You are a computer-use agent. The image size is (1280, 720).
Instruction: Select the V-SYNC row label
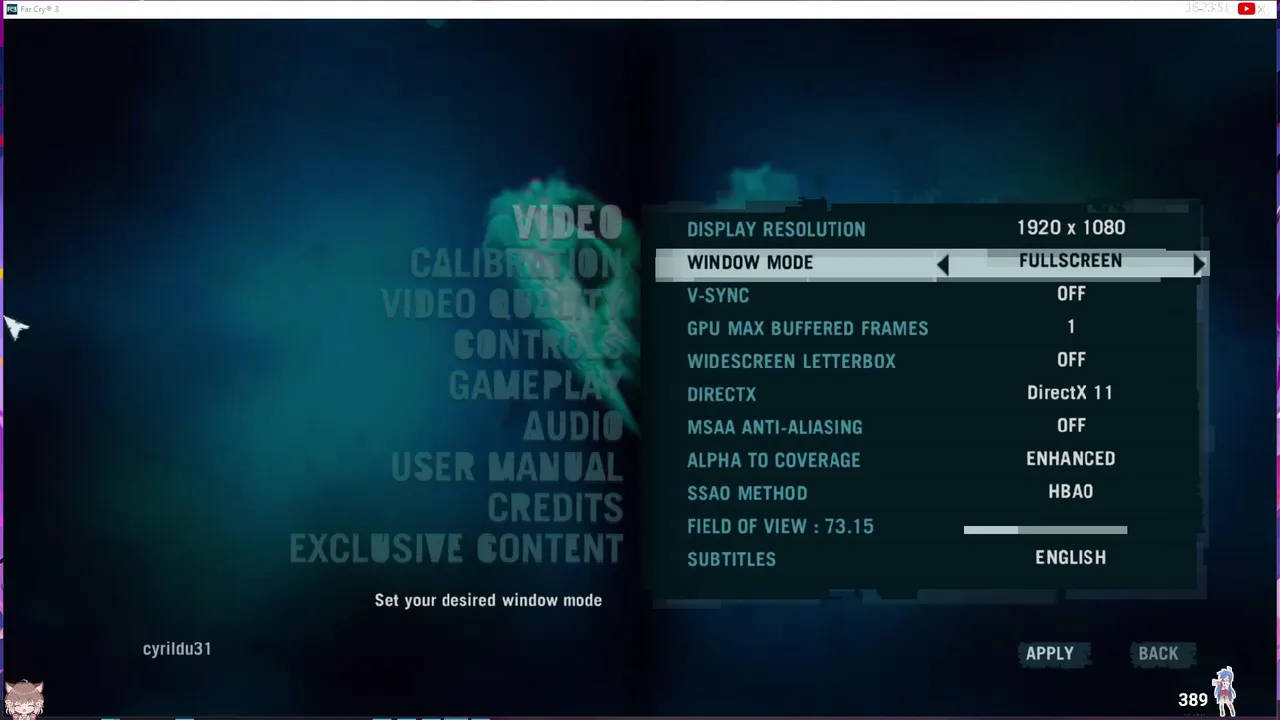(718, 296)
